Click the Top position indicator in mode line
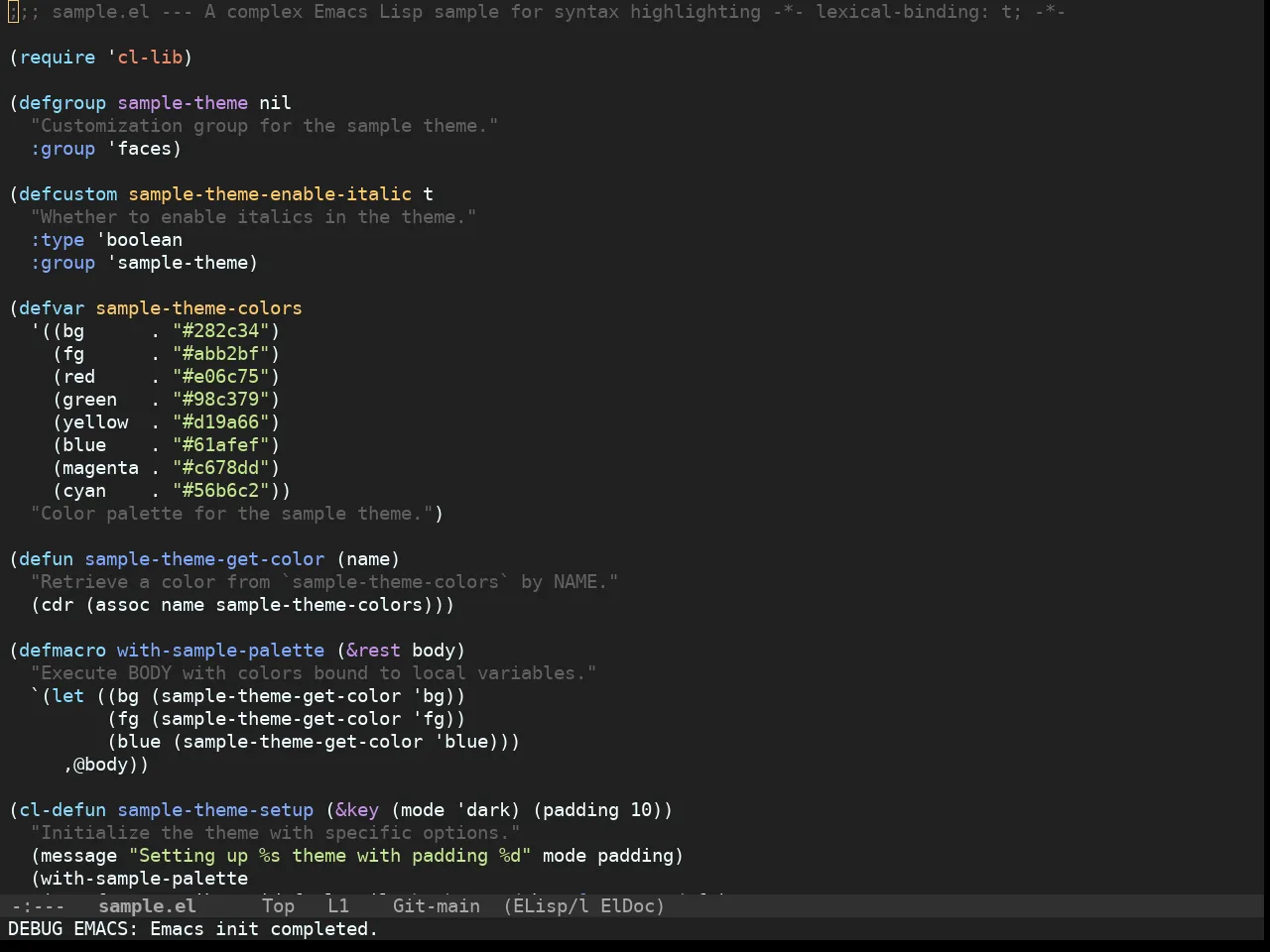Screen dimensions: 1270x952 278,905
